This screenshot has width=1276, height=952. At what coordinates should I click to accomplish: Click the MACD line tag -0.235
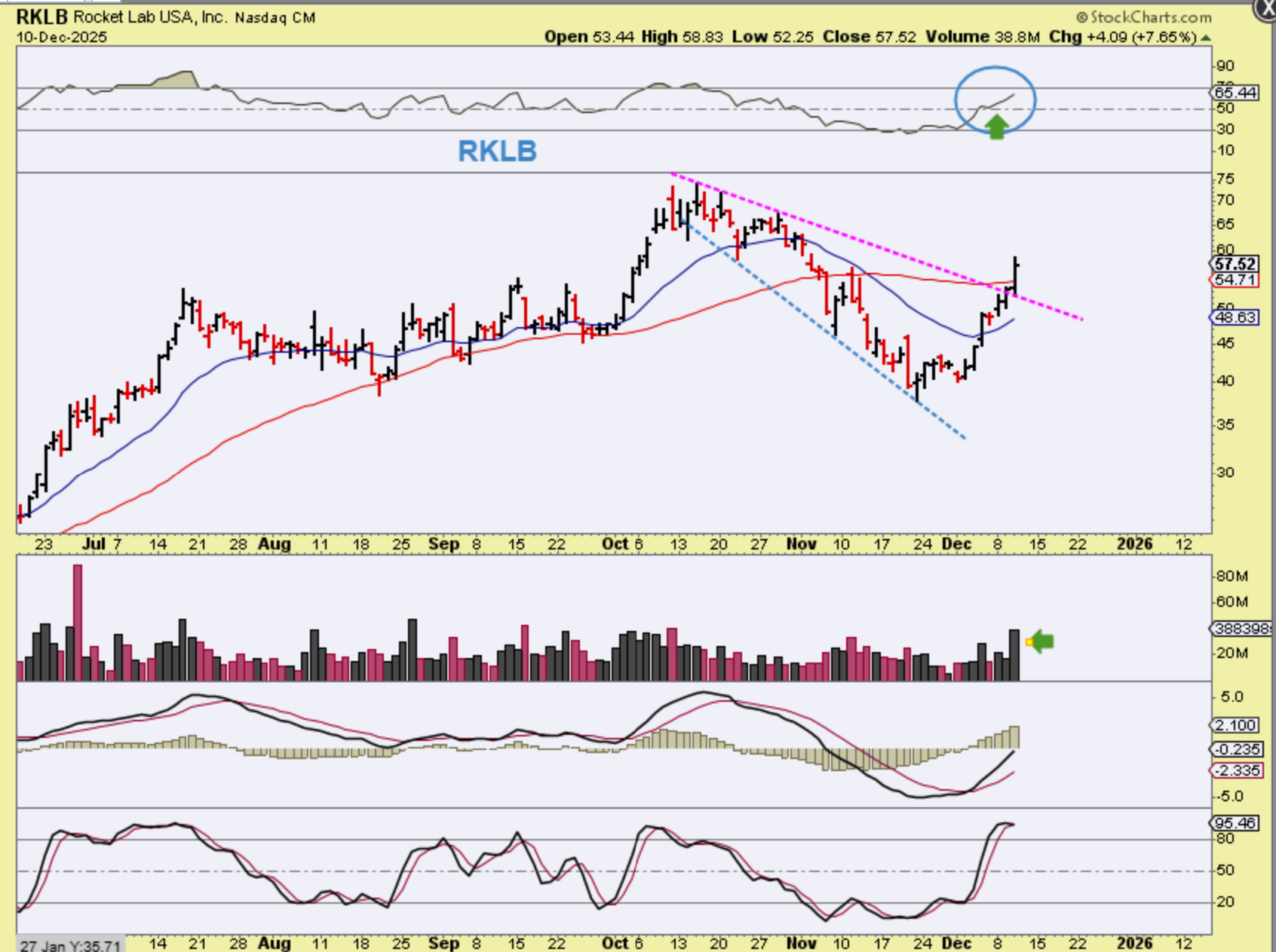(x=1236, y=749)
